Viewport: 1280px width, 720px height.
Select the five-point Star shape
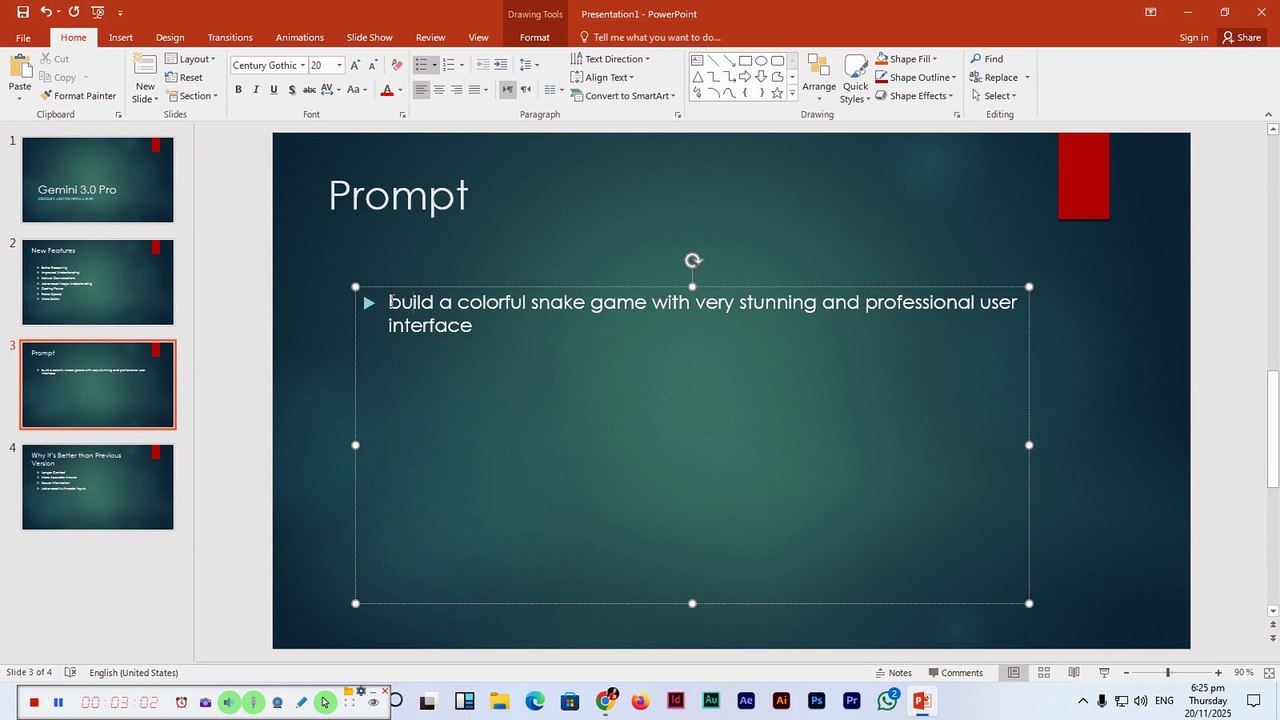point(777,93)
